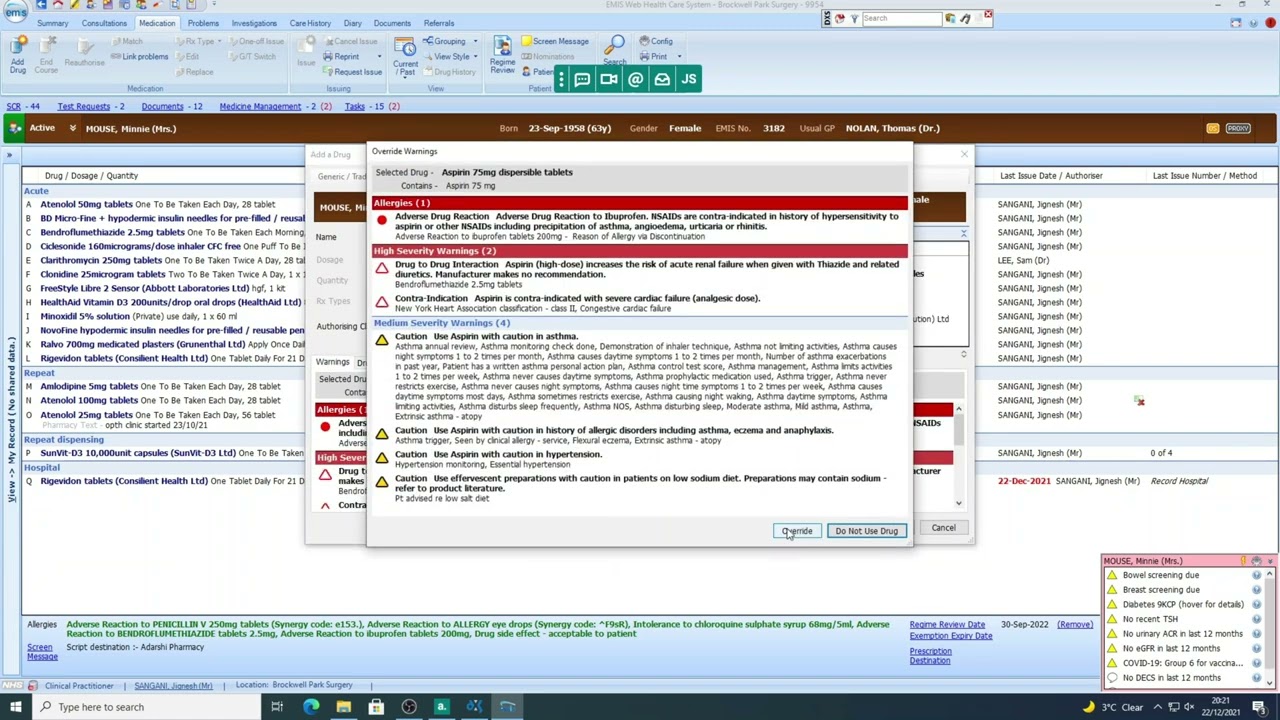Open the Referrals tab

point(439,23)
